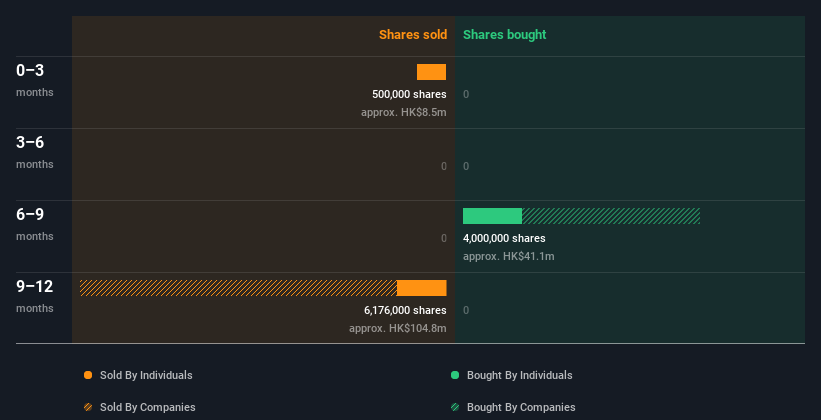
Task: Click the green Bought By Individuals legend dot
Action: point(455,375)
